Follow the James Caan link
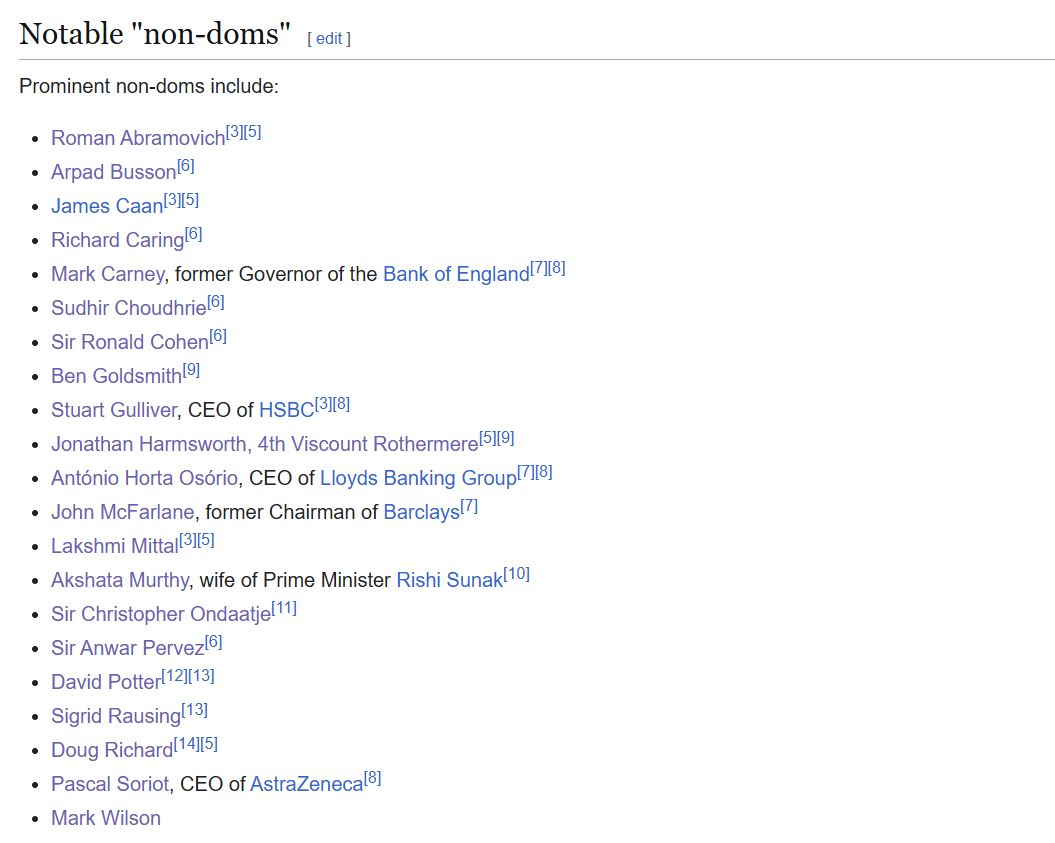Viewport: 1055px width, 843px height. (107, 206)
